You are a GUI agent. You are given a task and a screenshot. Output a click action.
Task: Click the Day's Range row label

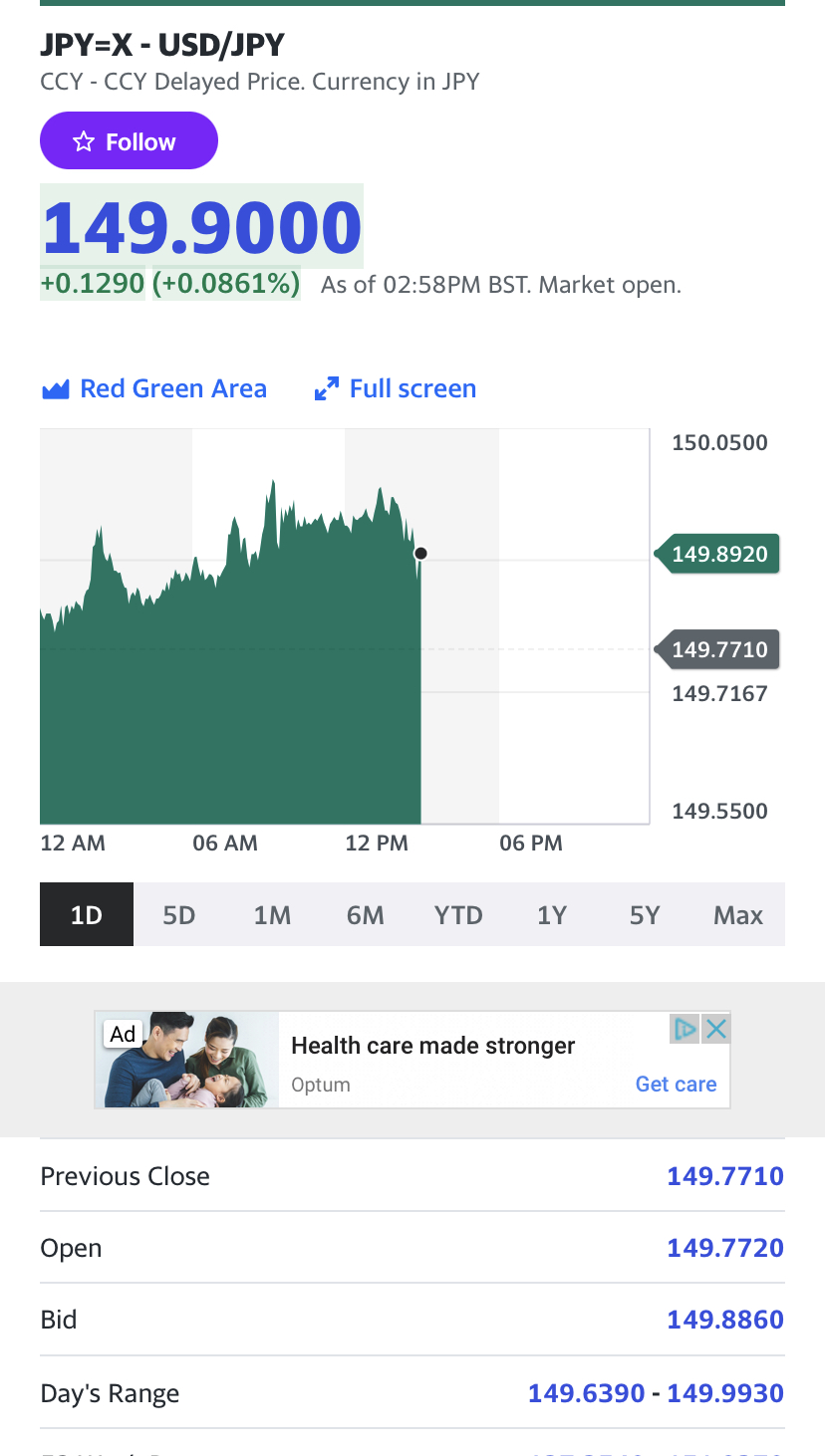[110, 1393]
